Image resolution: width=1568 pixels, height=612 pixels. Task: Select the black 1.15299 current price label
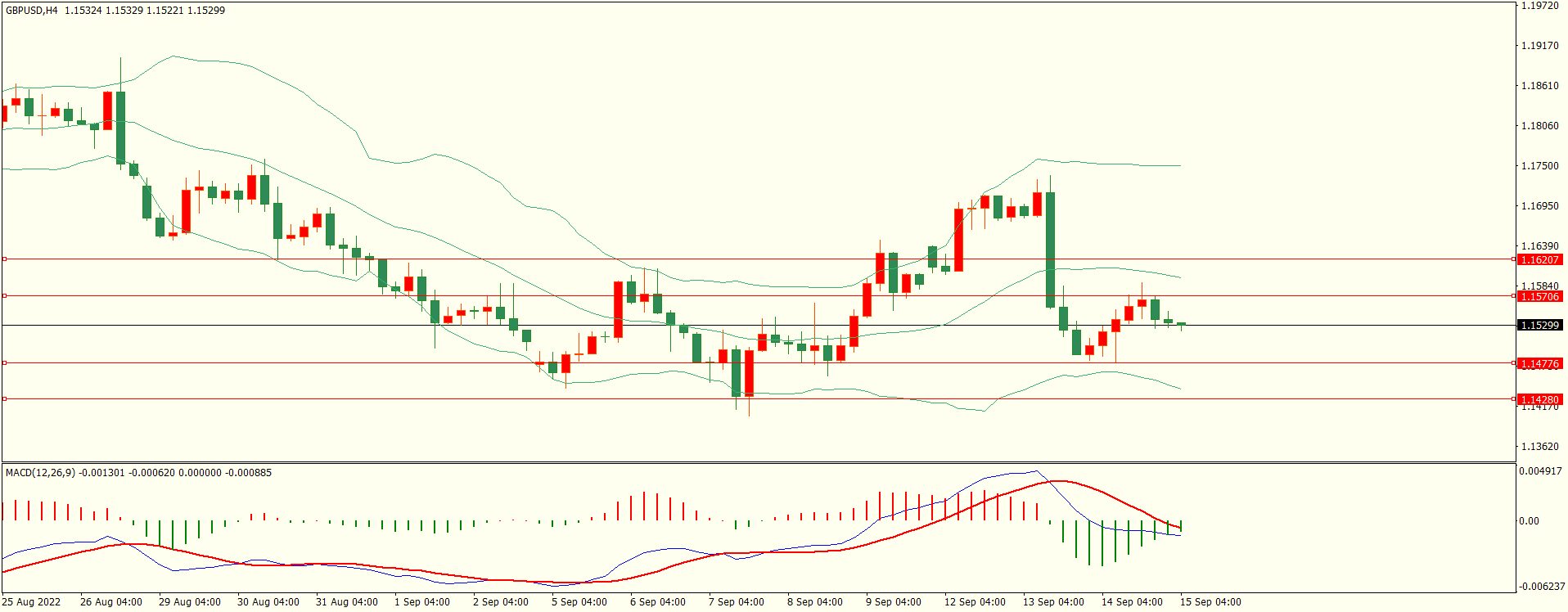click(1539, 325)
